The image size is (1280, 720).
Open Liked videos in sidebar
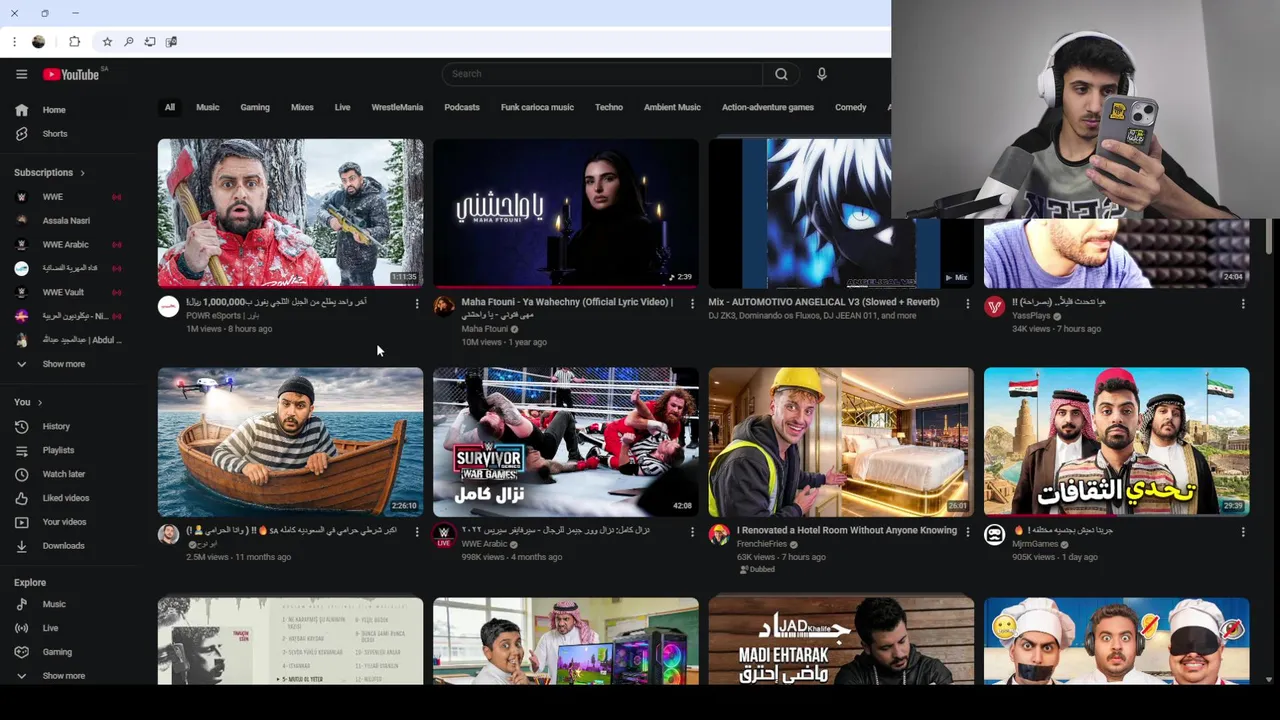(x=66, y=498)
